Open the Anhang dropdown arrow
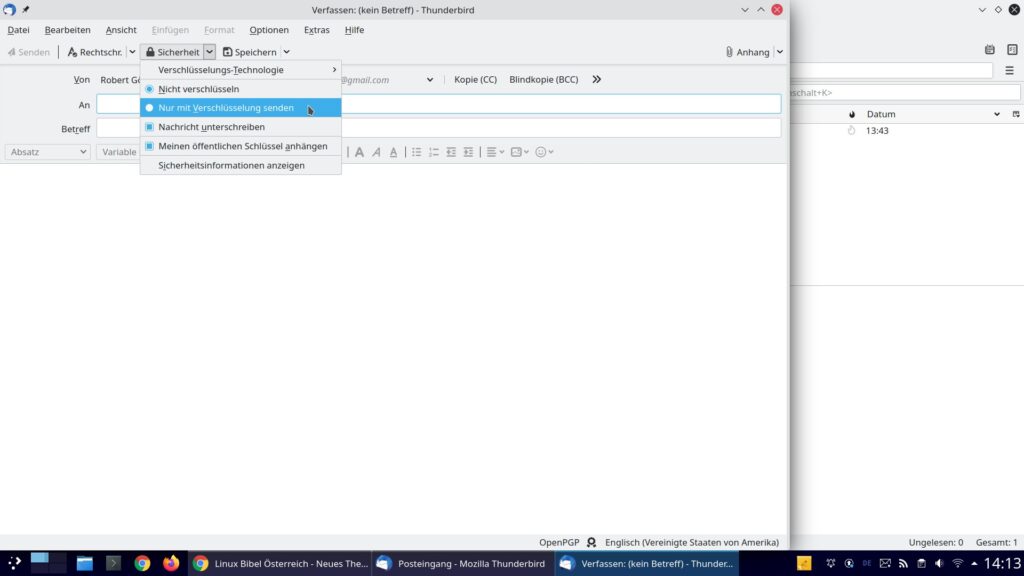The height and width of the screenshot is (576, 1024). [x=780, y=52]
